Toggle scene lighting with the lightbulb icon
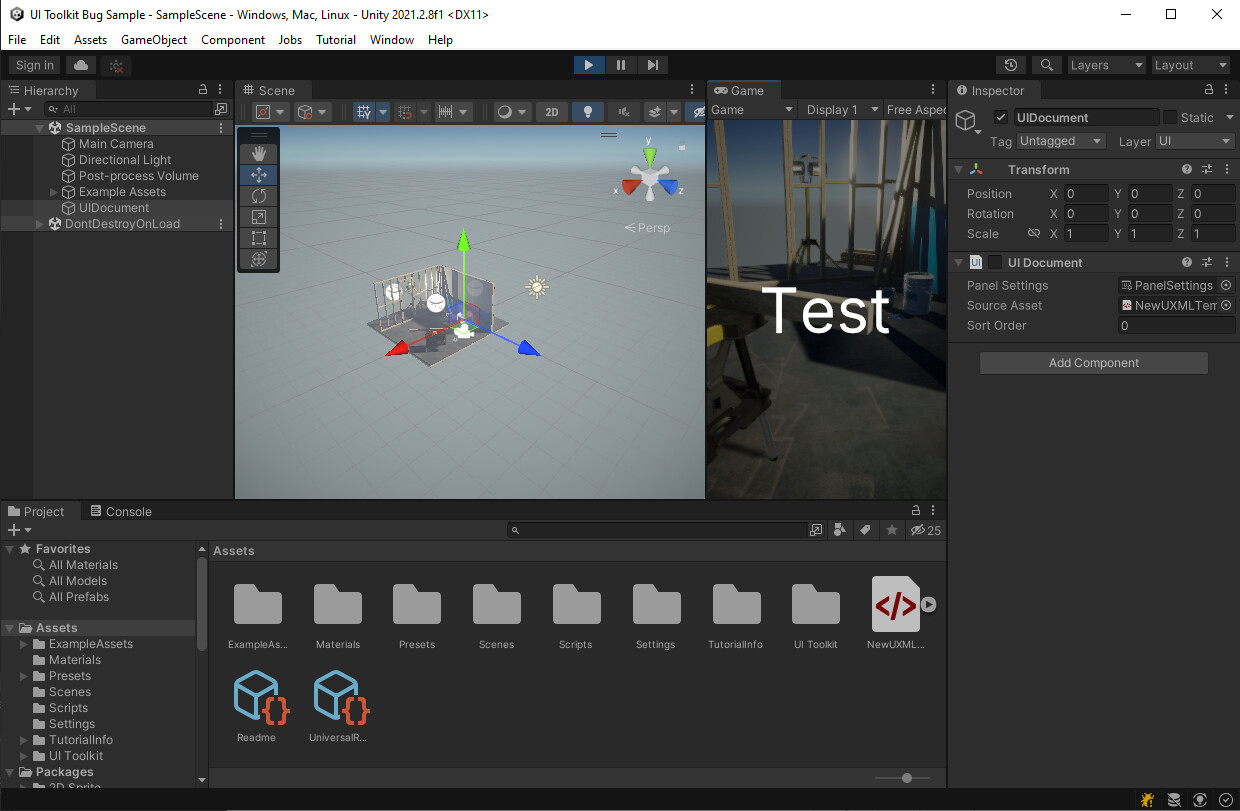The width and height of the screenshot is (1240, 811). (588, 111)
